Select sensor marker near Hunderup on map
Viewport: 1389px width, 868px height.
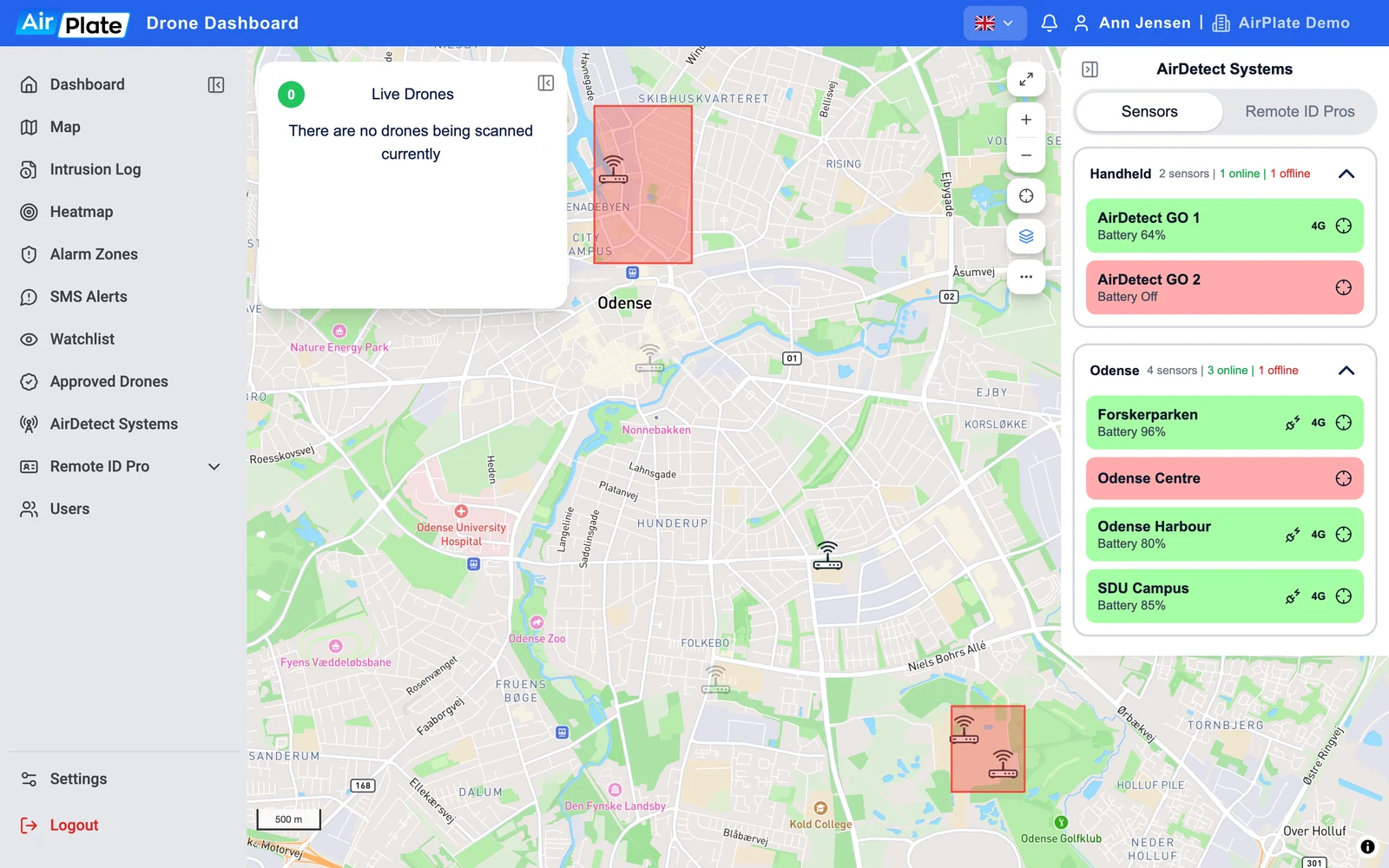pyautogui.click(x=827, y=556)
